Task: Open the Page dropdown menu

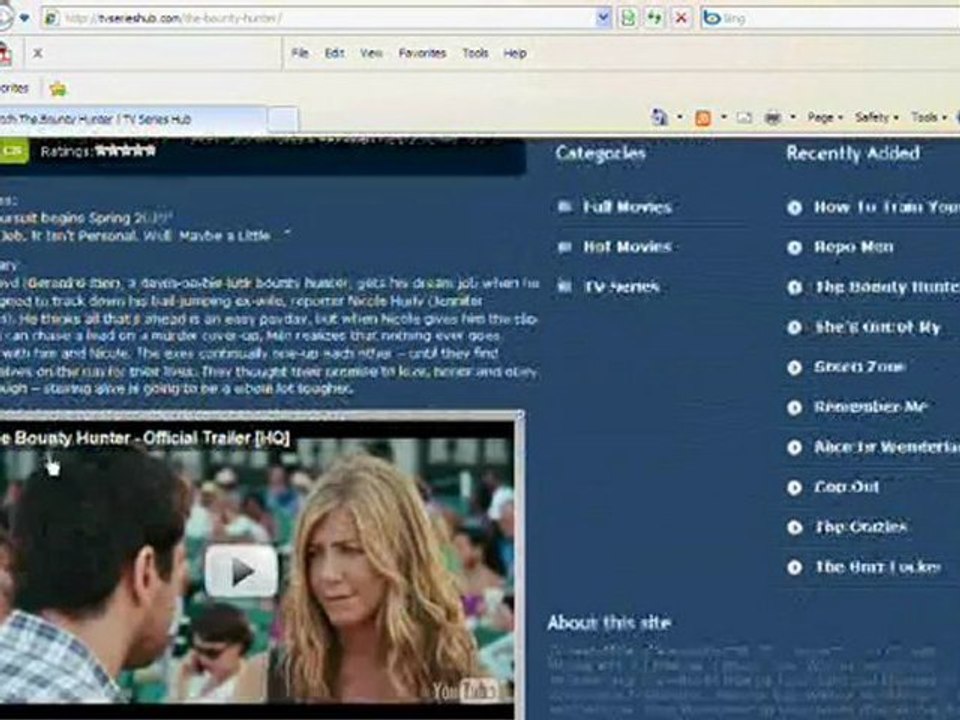Action: 825,117
